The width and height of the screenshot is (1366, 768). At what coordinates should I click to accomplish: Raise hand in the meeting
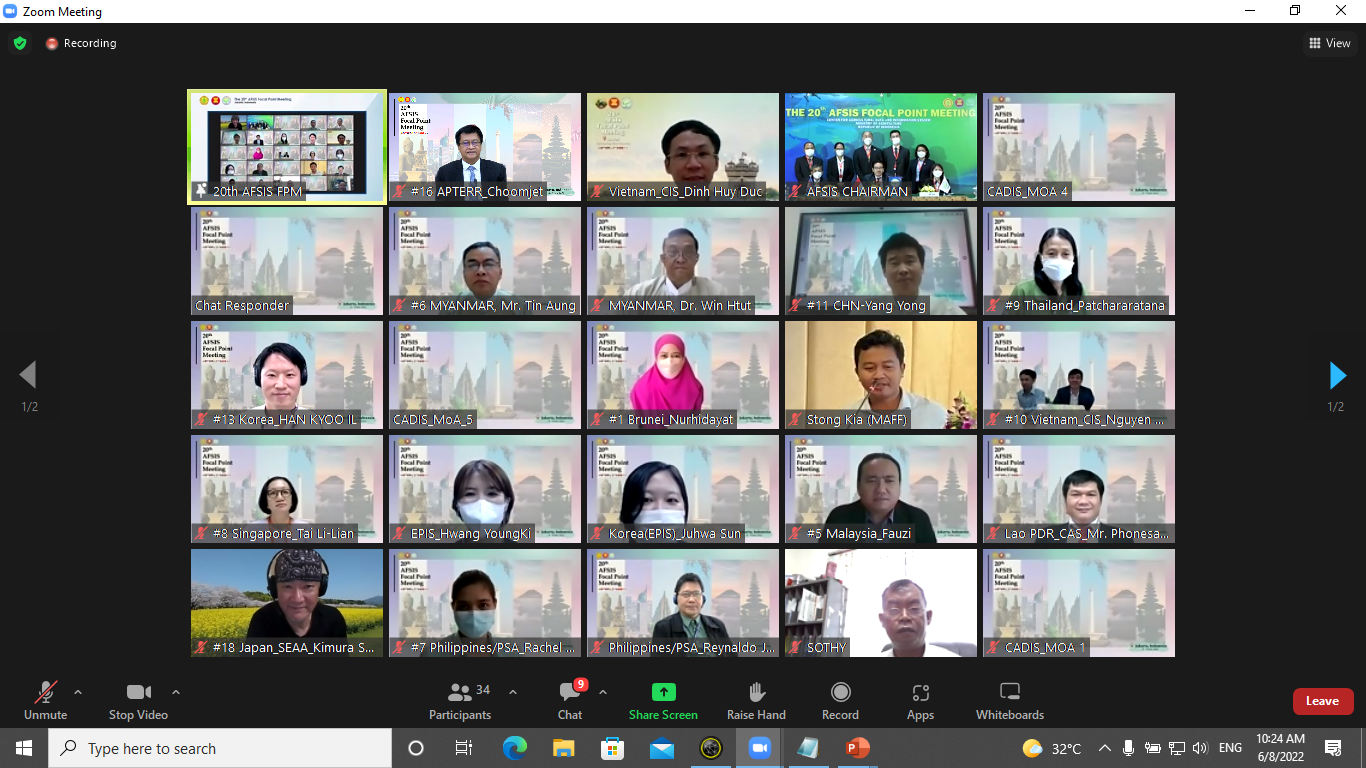coord(756,700)
